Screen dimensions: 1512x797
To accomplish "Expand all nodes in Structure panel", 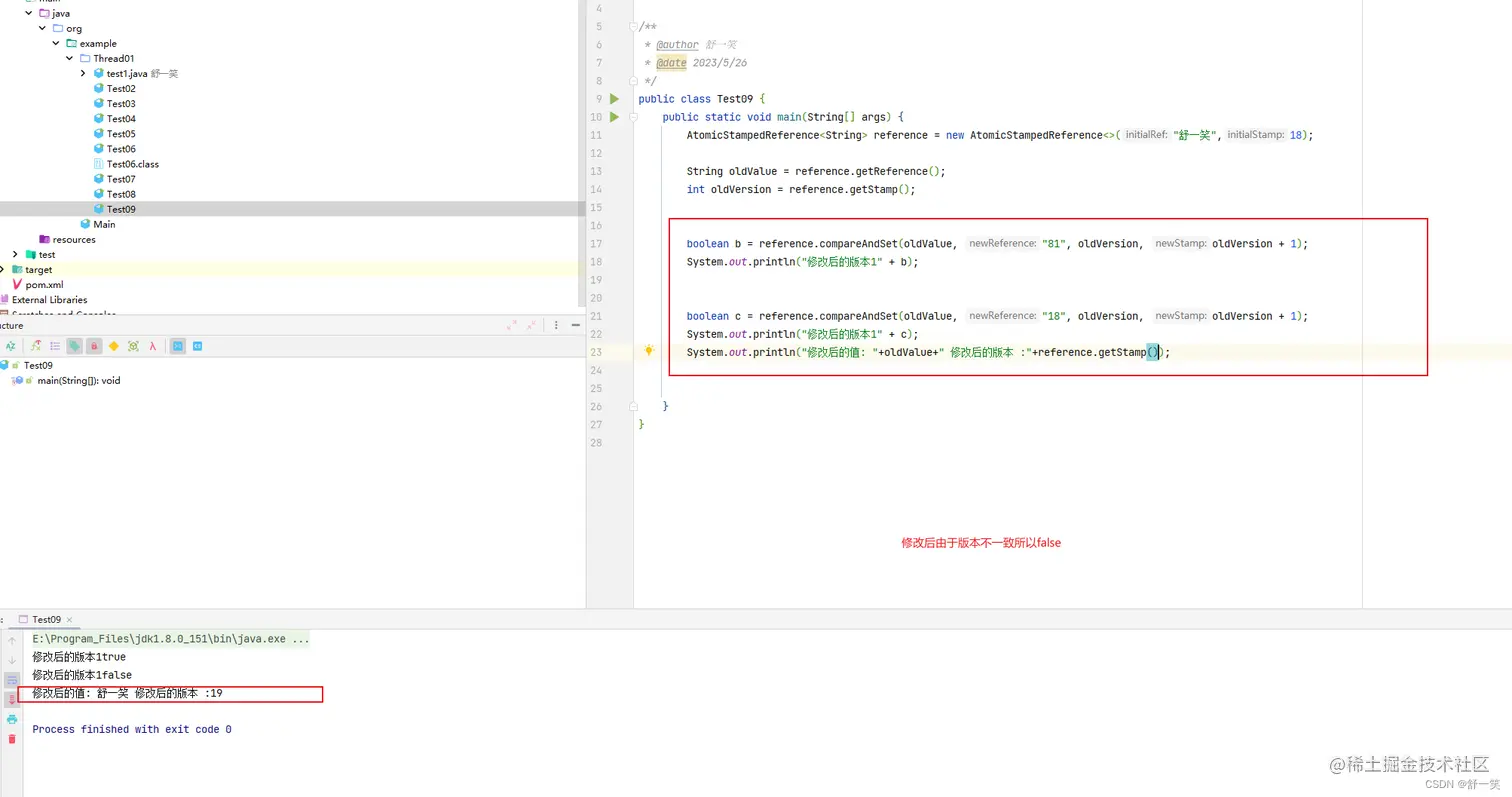I will [x=512, y=325].
